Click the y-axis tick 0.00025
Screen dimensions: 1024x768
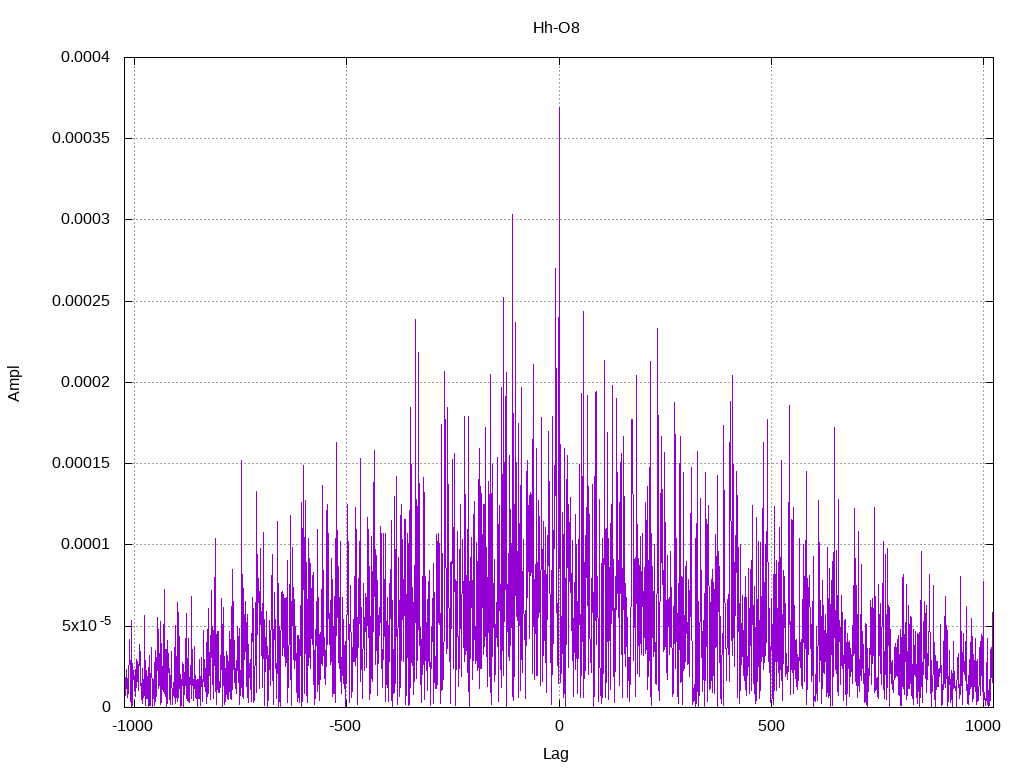pyautogui.click(x=82, y=301)
